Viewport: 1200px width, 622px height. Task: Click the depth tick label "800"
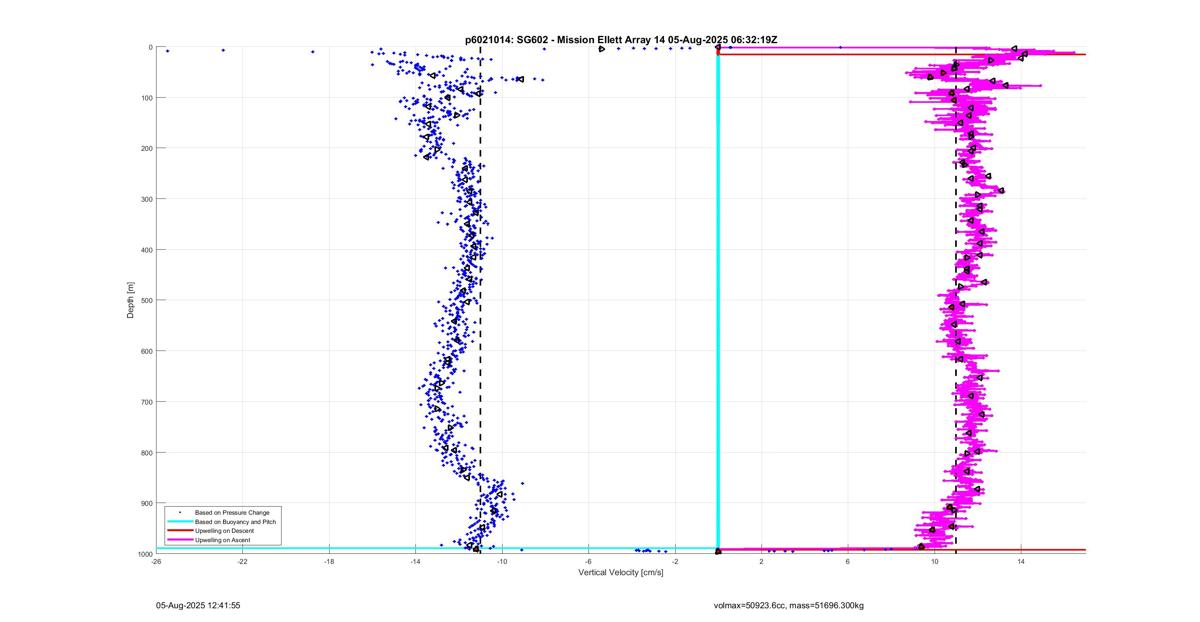[146, 452]
